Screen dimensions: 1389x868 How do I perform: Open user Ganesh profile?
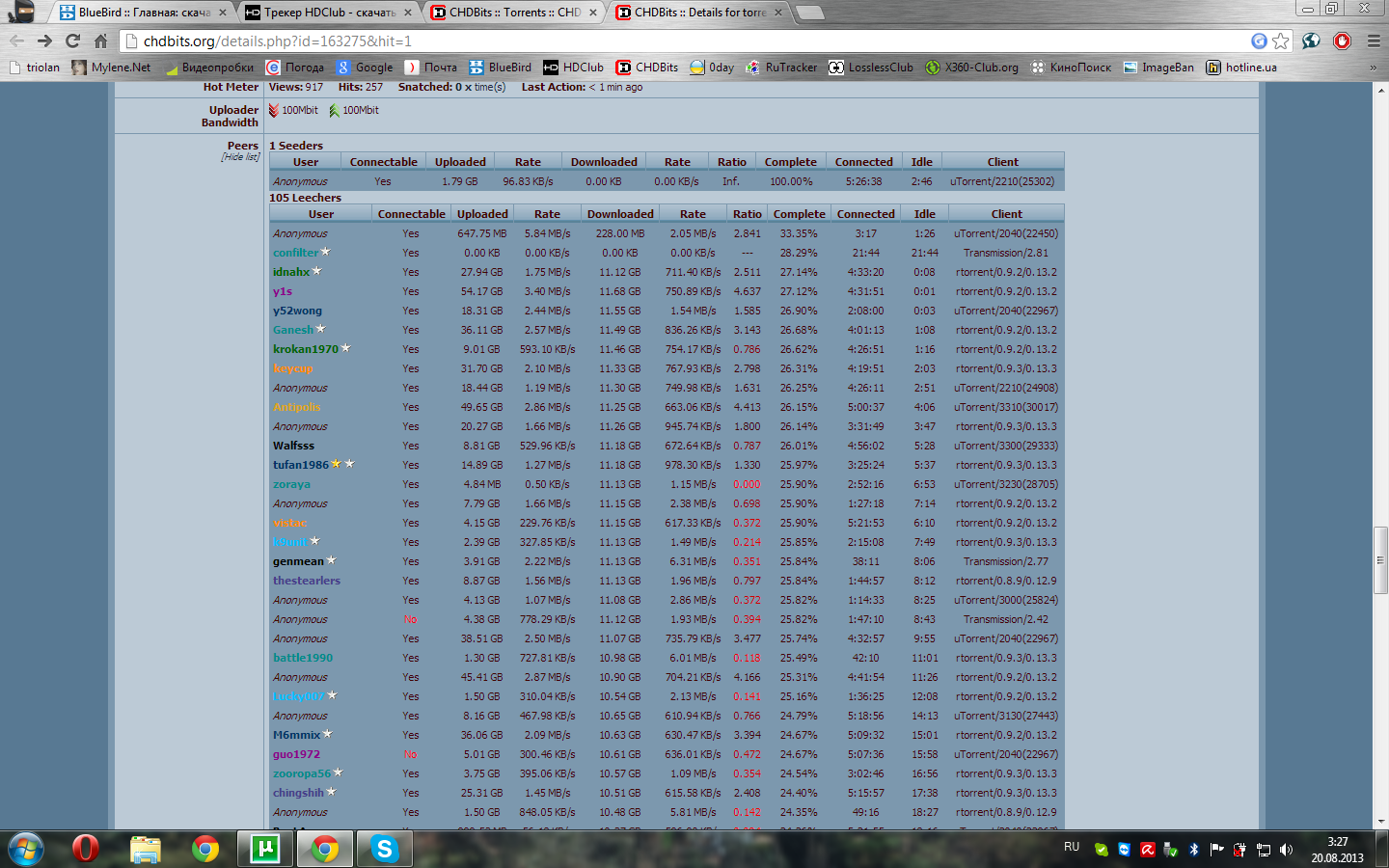pyautogui.click(x=293, y=330)
